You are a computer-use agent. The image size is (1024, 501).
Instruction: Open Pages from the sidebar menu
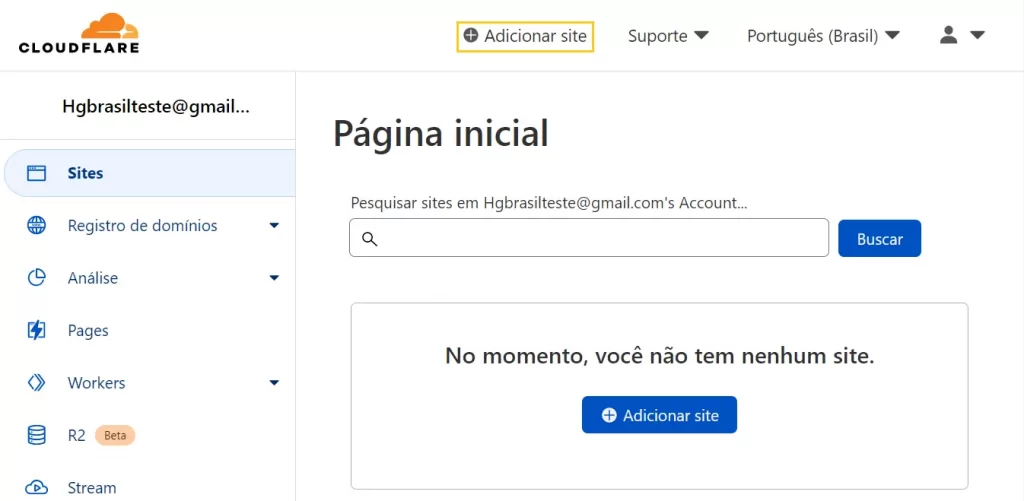(x=88, y=330)
